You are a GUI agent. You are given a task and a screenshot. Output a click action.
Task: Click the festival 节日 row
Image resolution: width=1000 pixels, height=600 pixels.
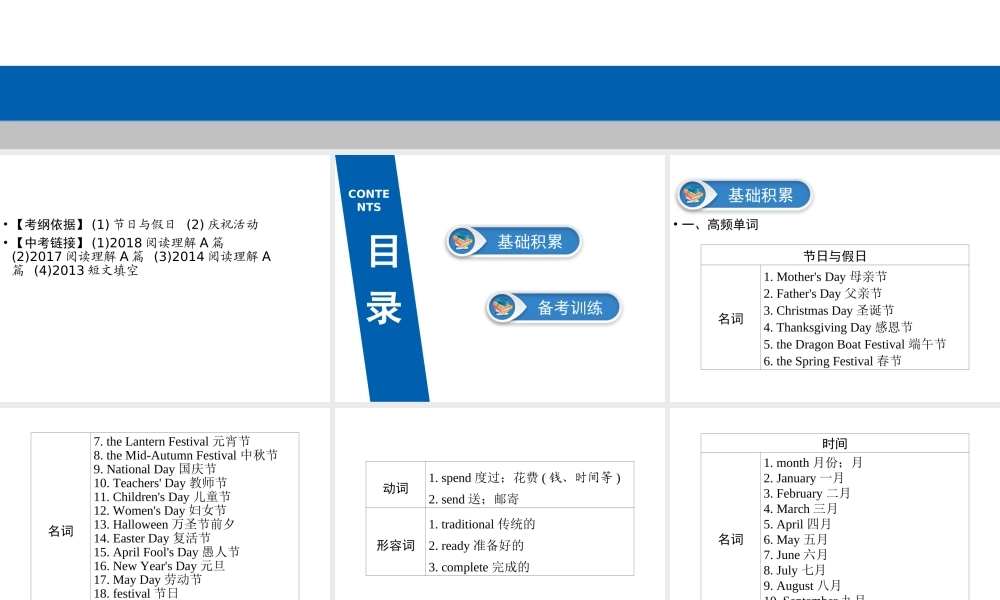pyautogui.click(x=136, y=593)
